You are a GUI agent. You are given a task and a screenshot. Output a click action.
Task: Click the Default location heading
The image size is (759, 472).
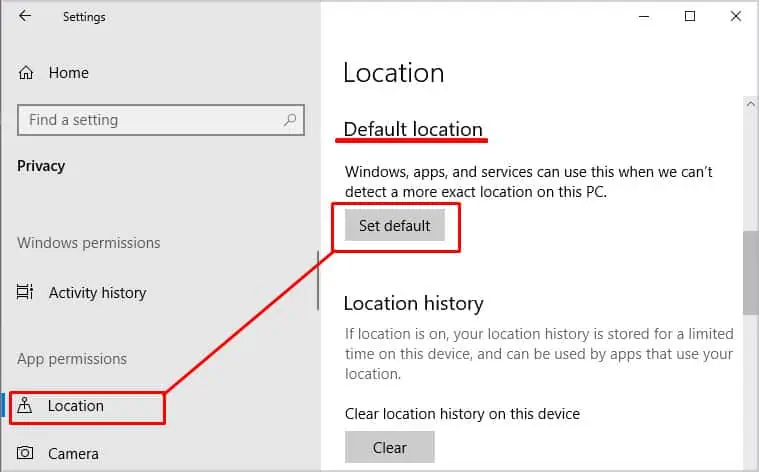[x=413, y=130]
